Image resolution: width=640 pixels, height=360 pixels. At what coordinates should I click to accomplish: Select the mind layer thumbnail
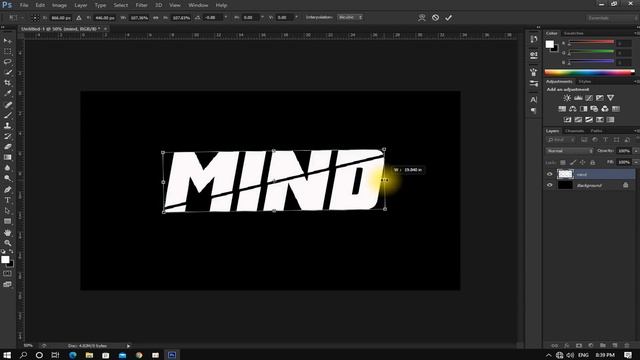tap(565, 174)
